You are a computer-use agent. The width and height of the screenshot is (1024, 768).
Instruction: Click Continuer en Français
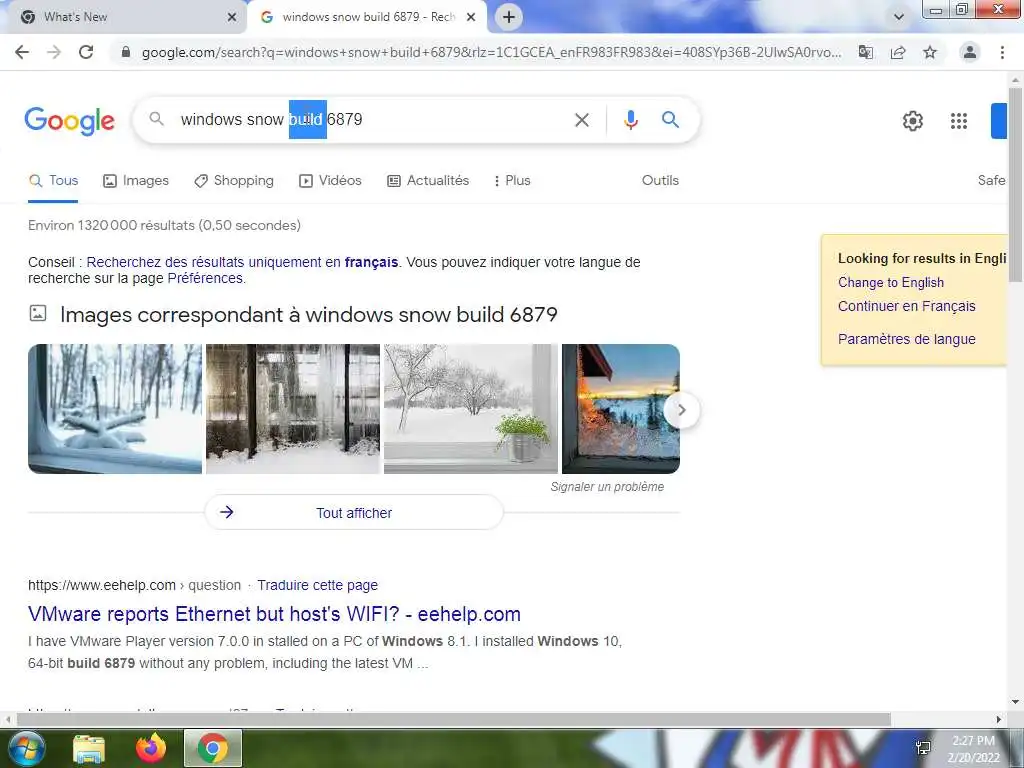pos(906,306)
